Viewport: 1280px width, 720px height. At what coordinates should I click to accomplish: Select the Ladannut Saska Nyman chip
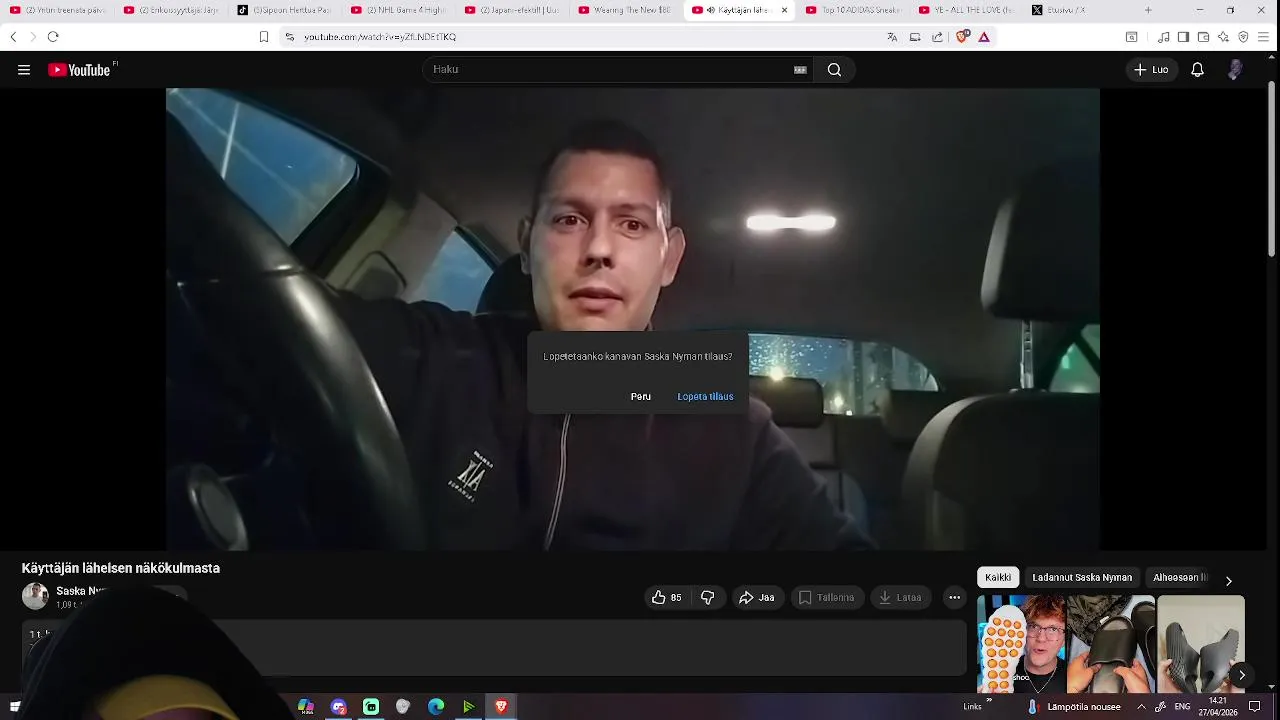[x=1082, y=577]
